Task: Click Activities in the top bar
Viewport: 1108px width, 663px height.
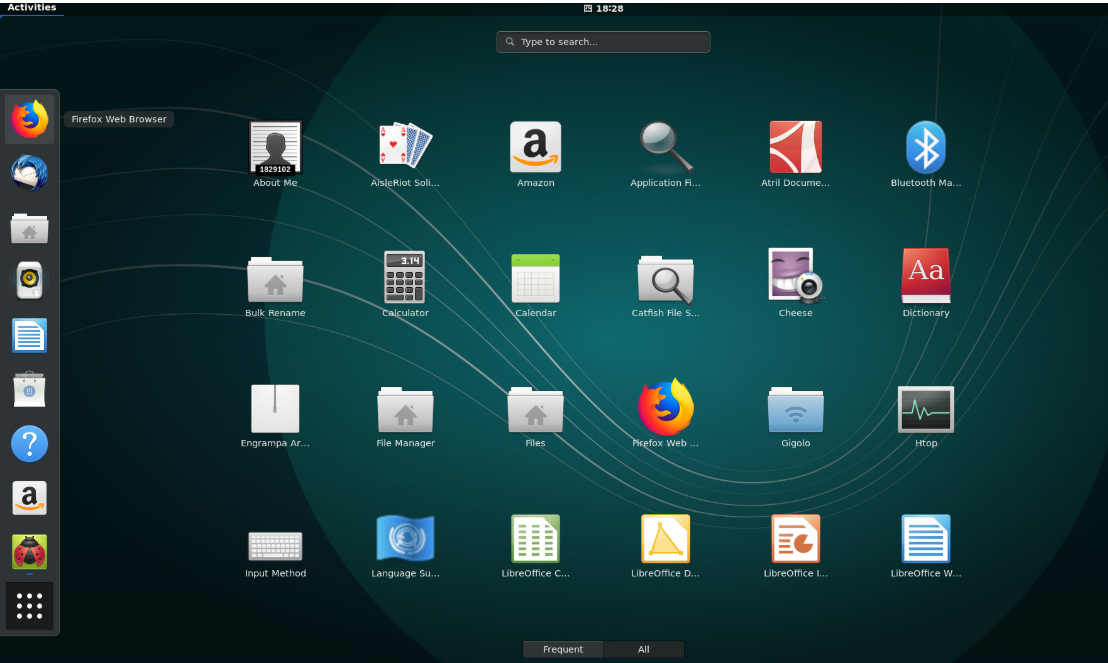Action: click(32, 8)
